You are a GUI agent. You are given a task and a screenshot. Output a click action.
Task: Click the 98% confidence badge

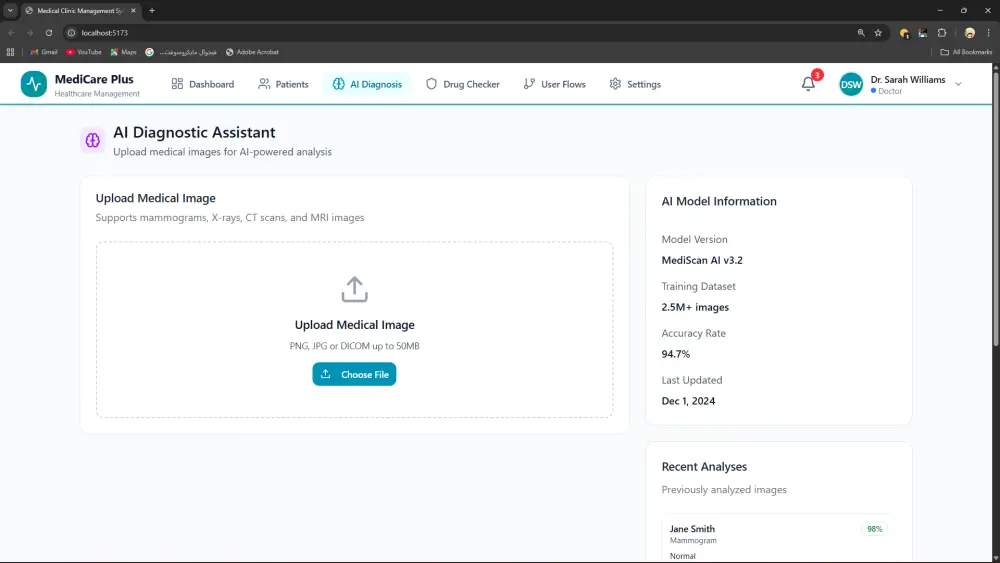tap(874, 529)
